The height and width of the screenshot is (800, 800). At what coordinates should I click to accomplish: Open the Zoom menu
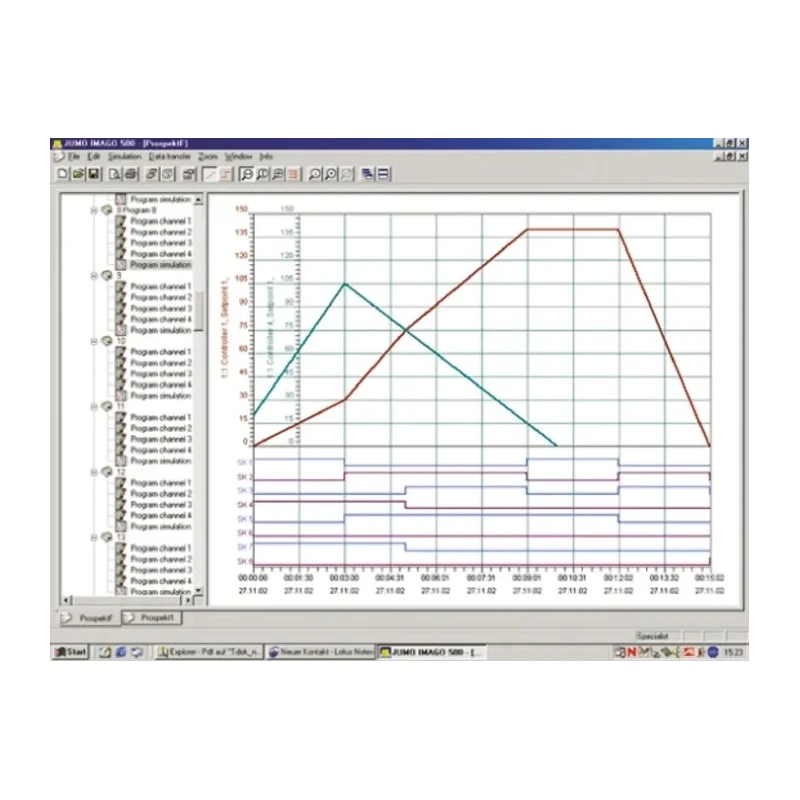coord(208,157)
